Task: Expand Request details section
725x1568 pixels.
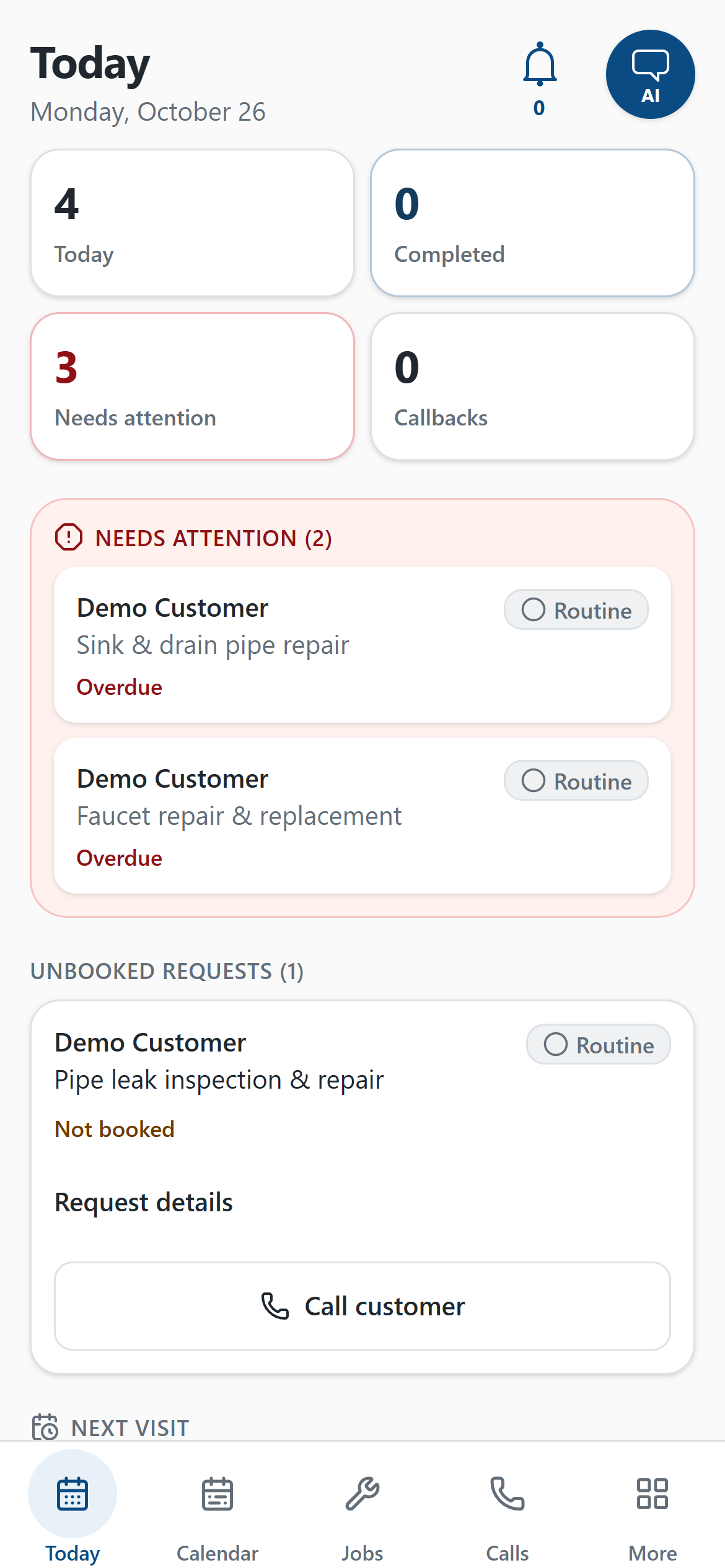Action: coord(144,1202)
